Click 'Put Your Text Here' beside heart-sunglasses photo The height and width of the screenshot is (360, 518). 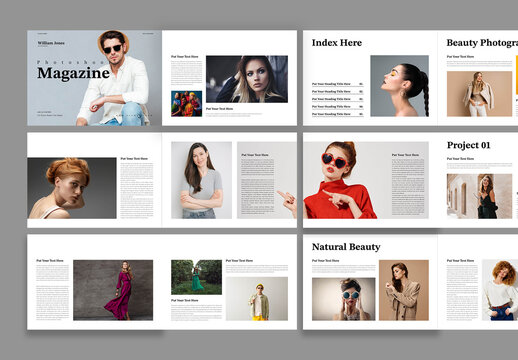point(405,155)
